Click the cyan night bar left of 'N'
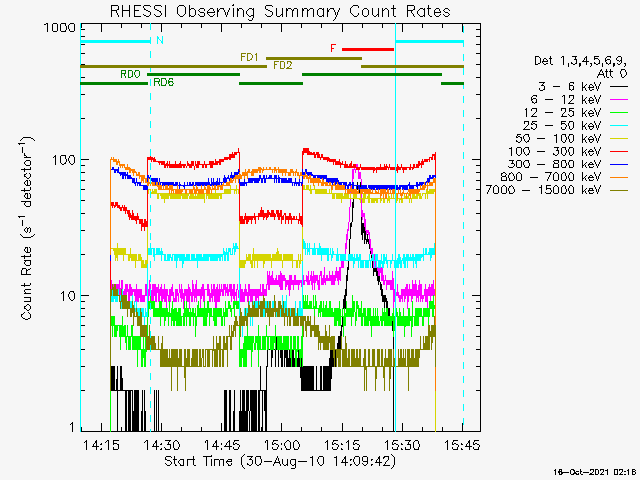The height and width of the screenshot is (480, 640). [x=116, y=41]
